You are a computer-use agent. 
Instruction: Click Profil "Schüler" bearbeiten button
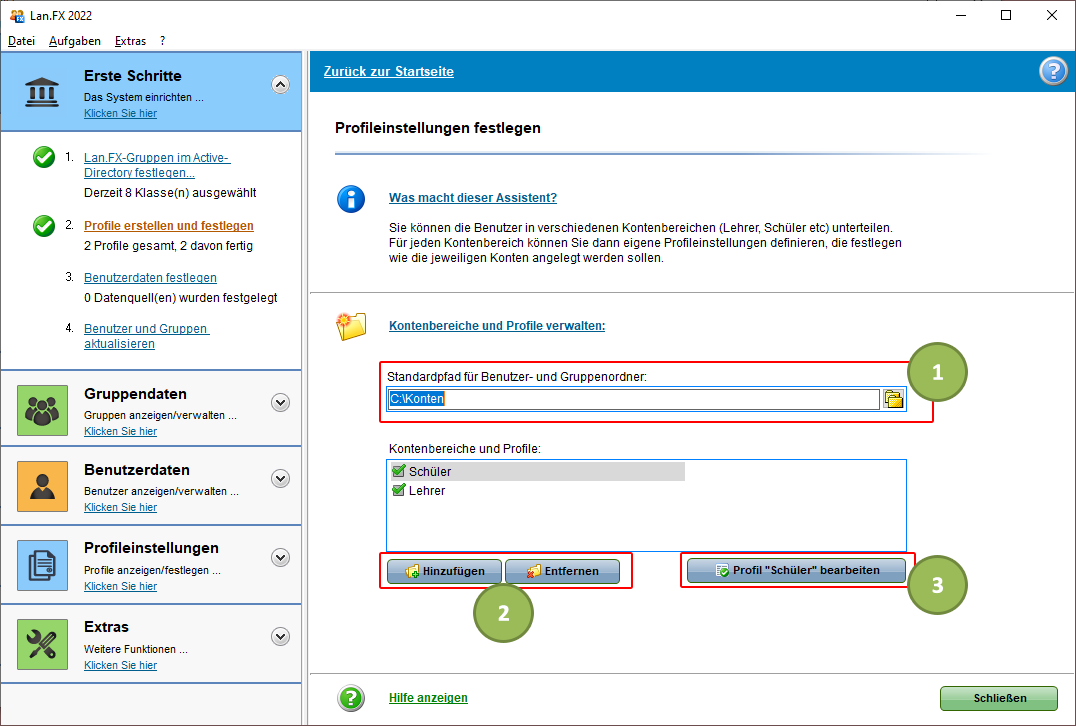pos(795,571)
